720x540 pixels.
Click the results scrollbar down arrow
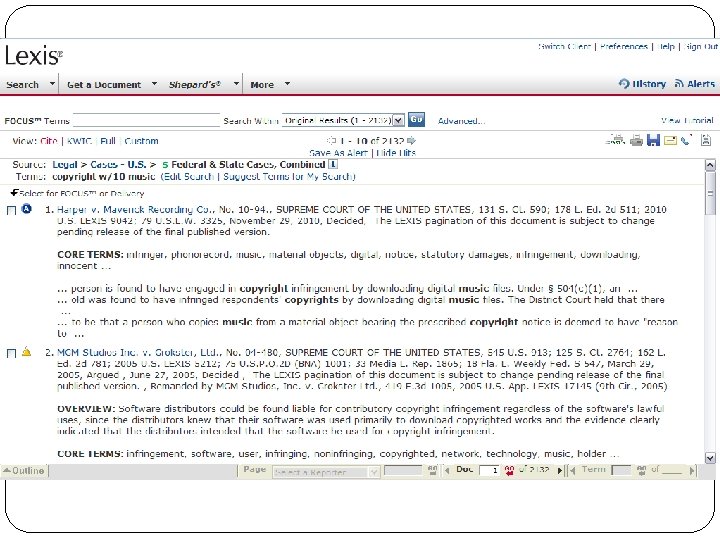[x=710, y=457]
